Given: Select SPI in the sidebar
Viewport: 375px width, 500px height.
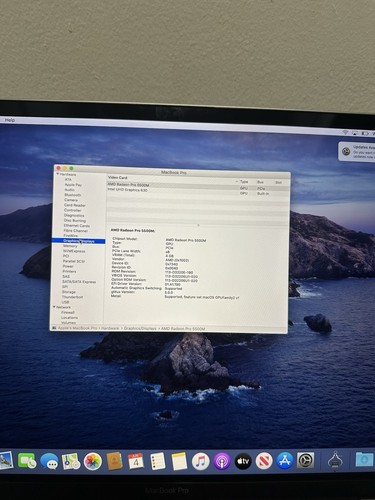Looking at the screenshot, I should pos(65,286).
